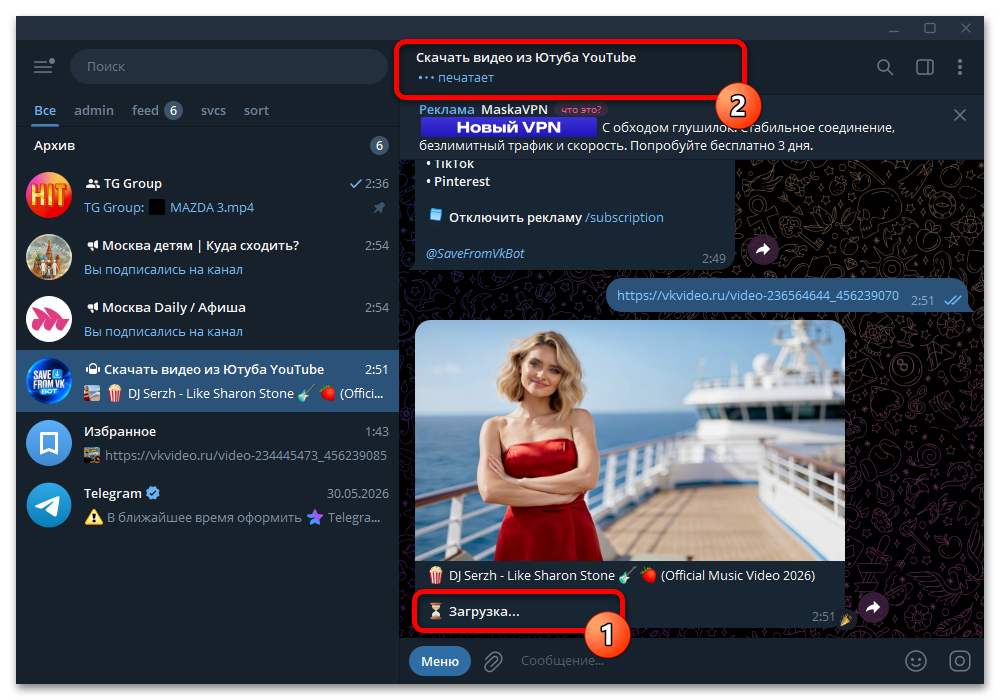
Task: Click the pinned chat icon in TG Group
Action: pos(379,208)
